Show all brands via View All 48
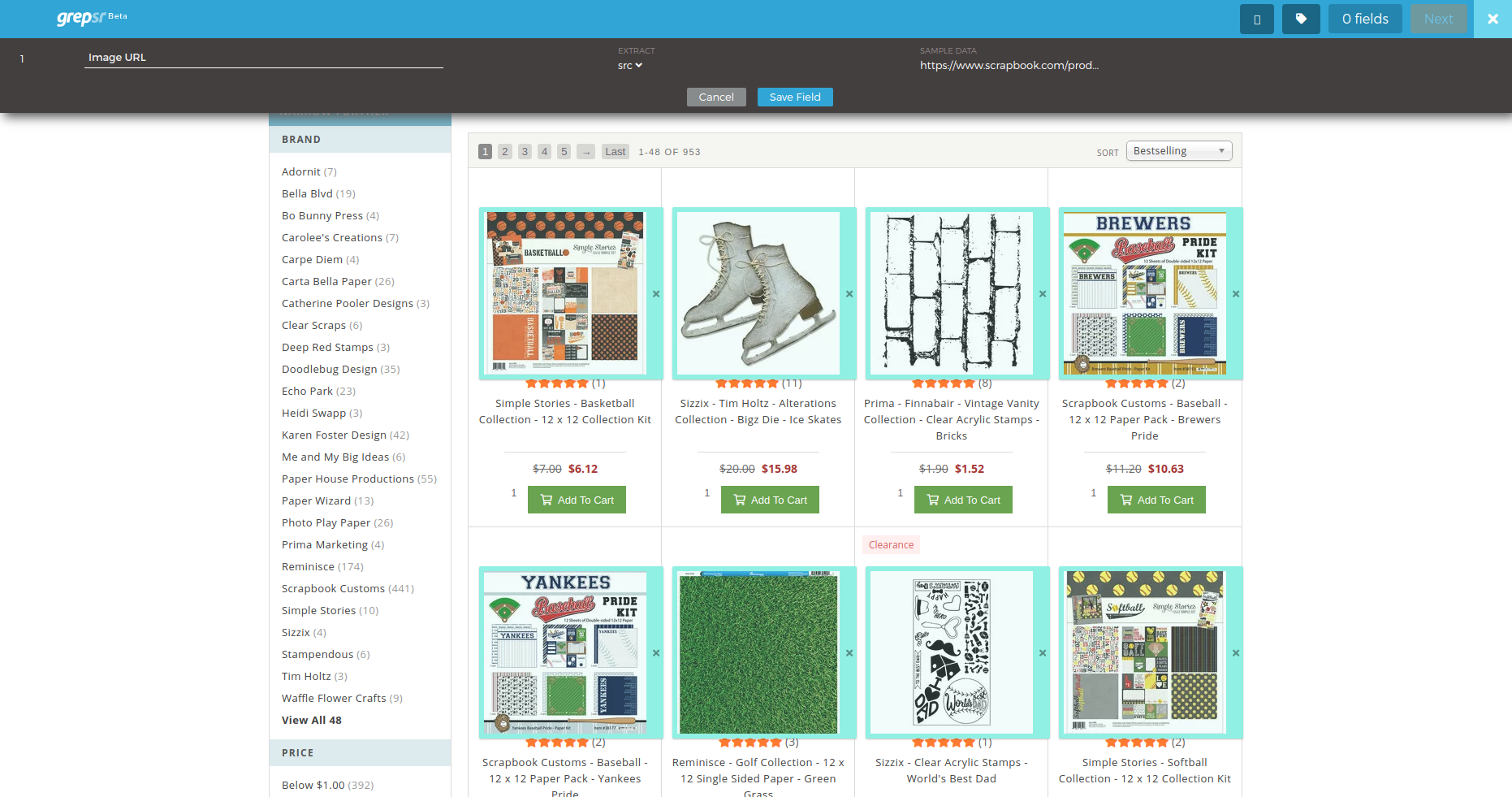Viewport: 1512px width, 797px height. click(312, 721)
